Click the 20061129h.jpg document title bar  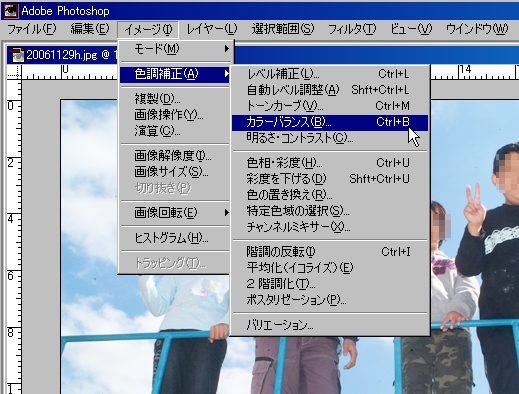tap(263, 55)
